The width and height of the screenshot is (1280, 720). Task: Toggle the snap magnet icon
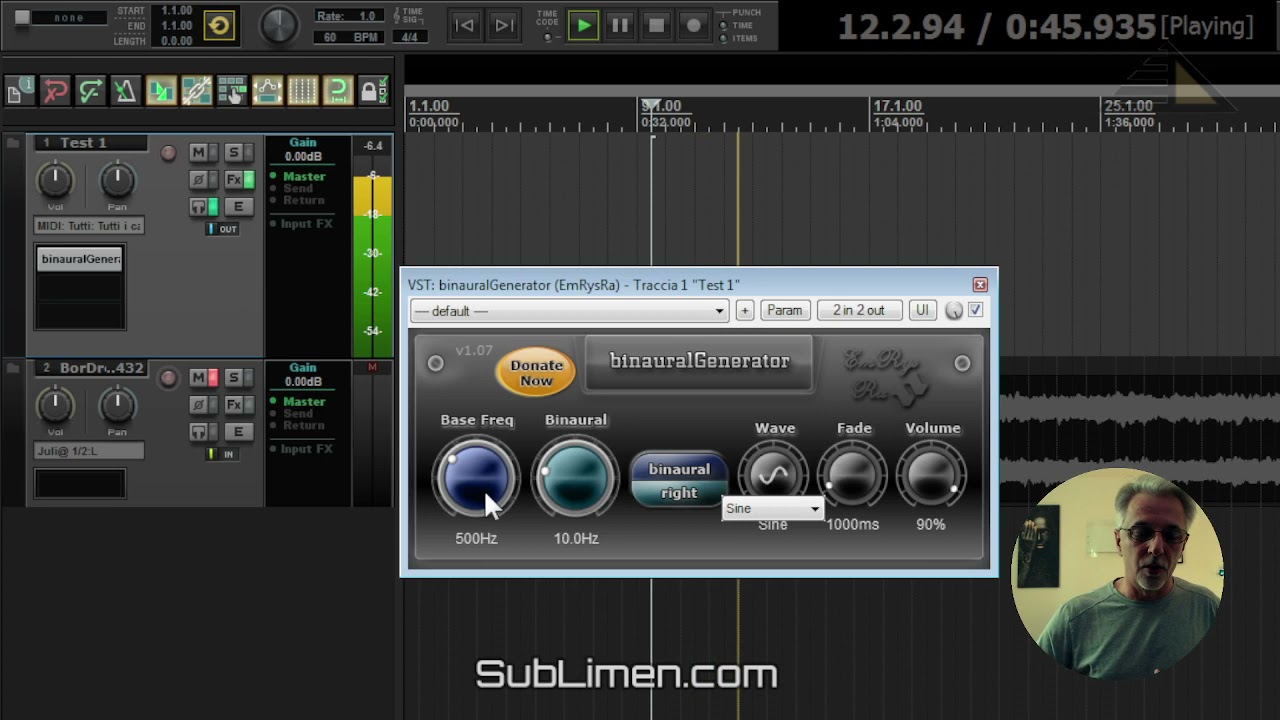tap(338, 91)
